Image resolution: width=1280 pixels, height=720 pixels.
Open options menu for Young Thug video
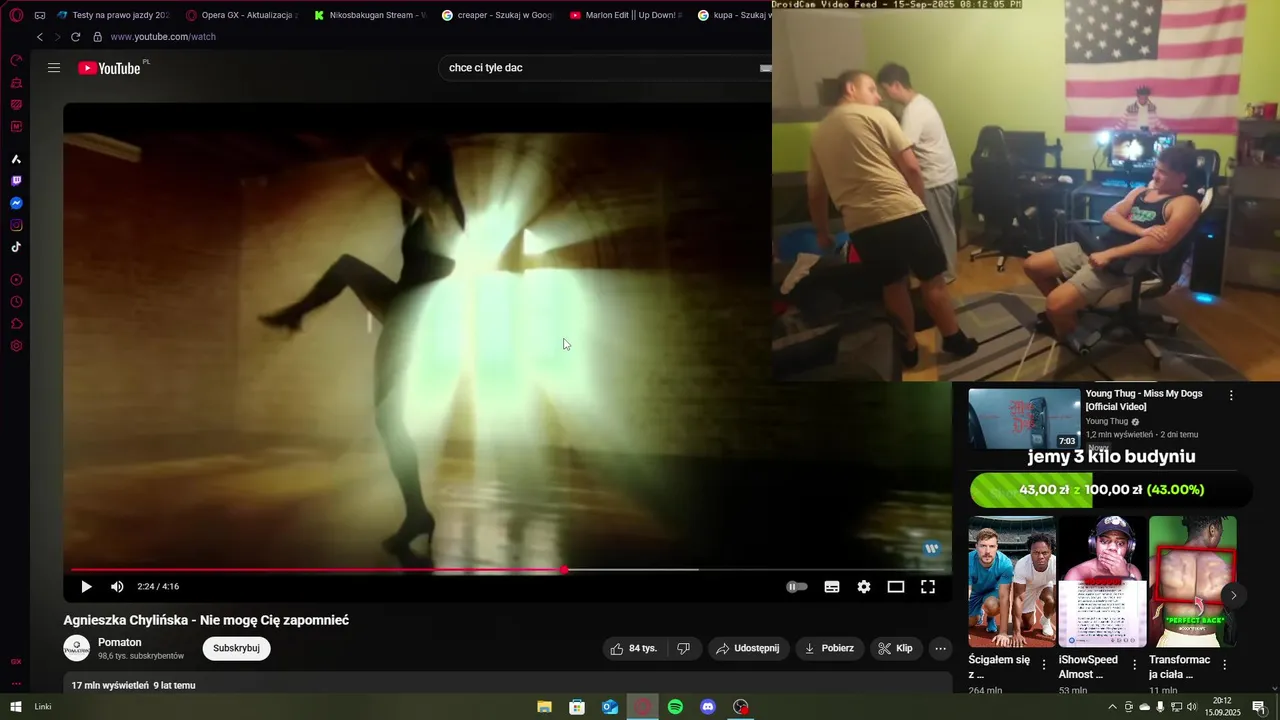point(1231,395)
